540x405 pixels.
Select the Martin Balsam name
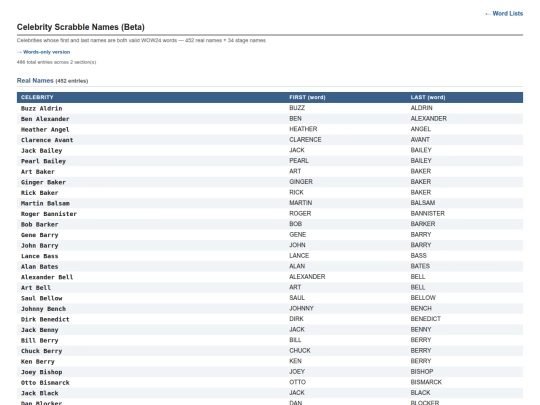click(x=45, y=203)
